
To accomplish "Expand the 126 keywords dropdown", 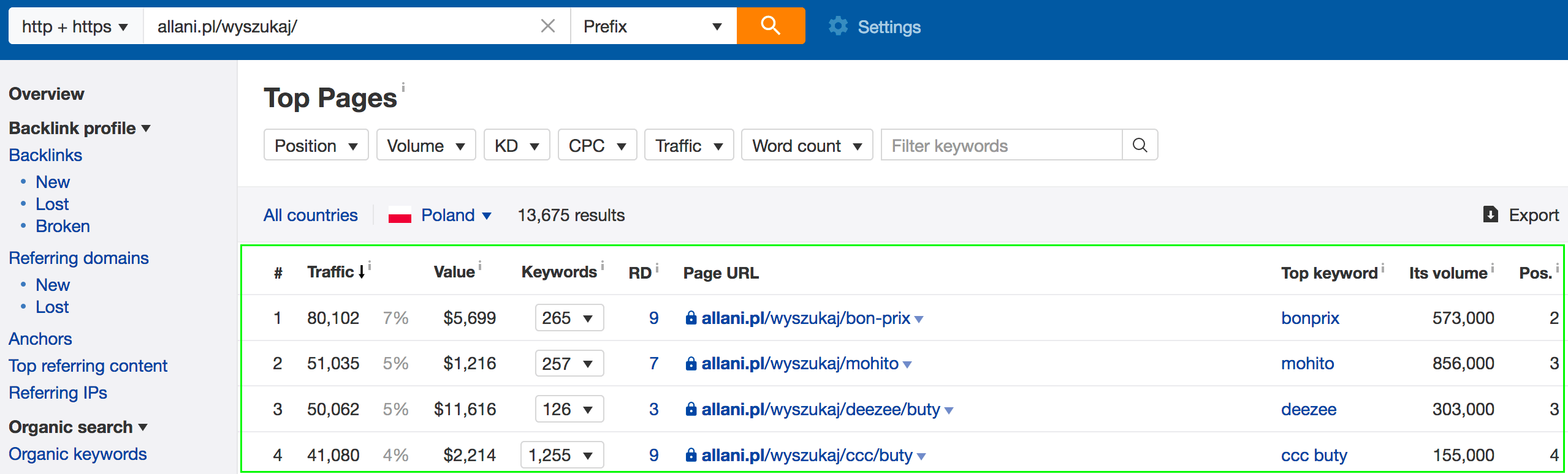I will coord(569,409).
